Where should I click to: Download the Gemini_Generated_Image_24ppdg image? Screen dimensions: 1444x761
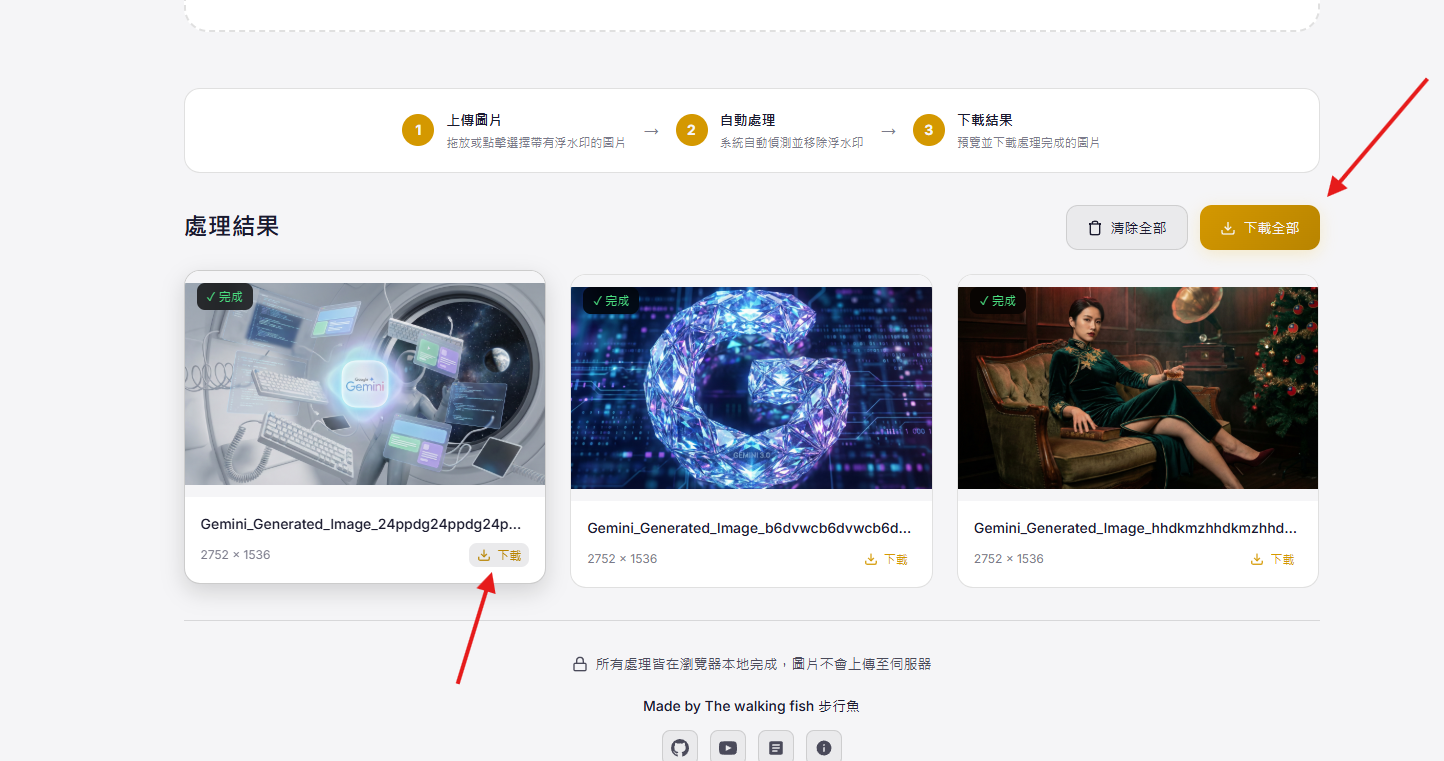499,555
